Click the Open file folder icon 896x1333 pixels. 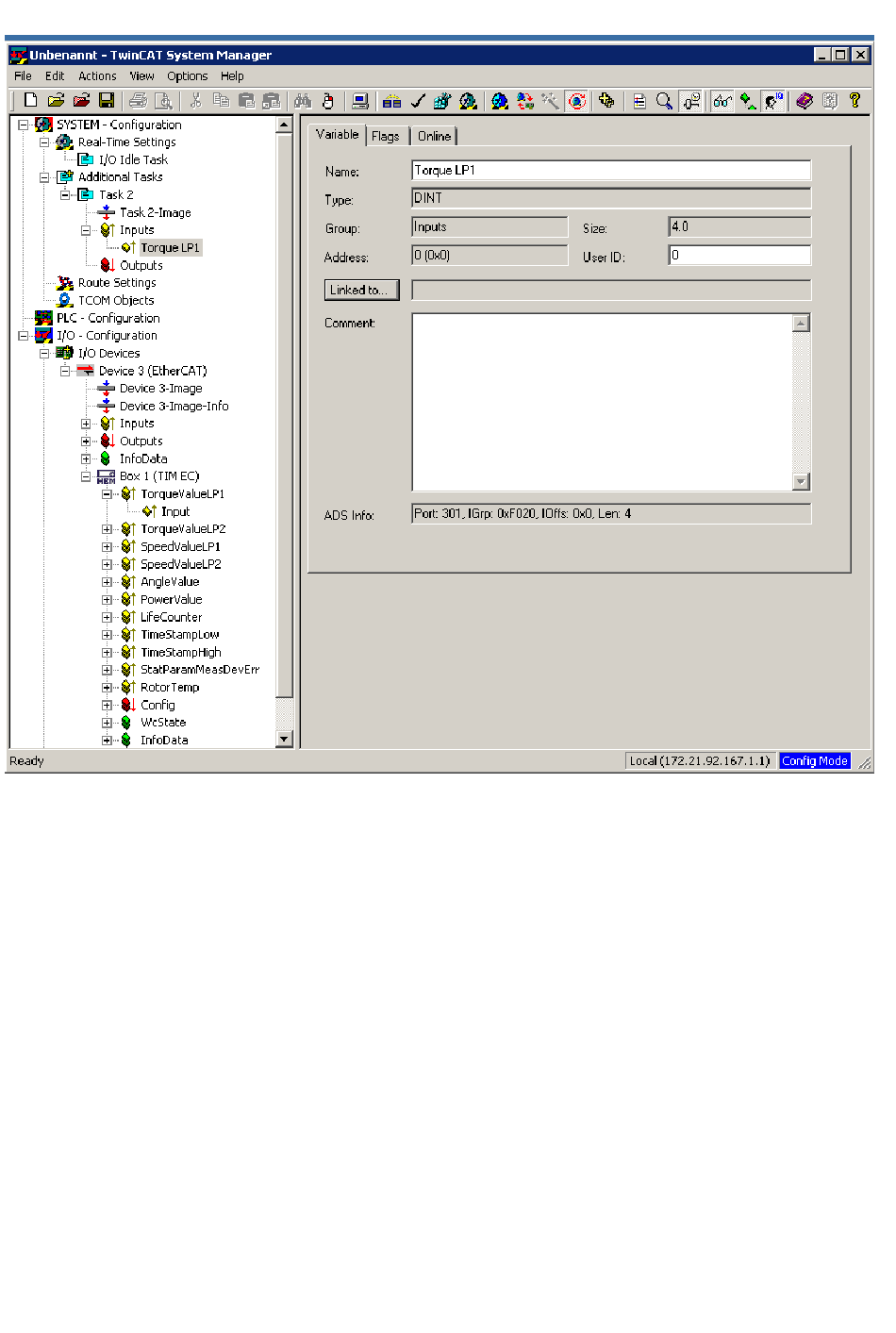click(x=56, y=100)
